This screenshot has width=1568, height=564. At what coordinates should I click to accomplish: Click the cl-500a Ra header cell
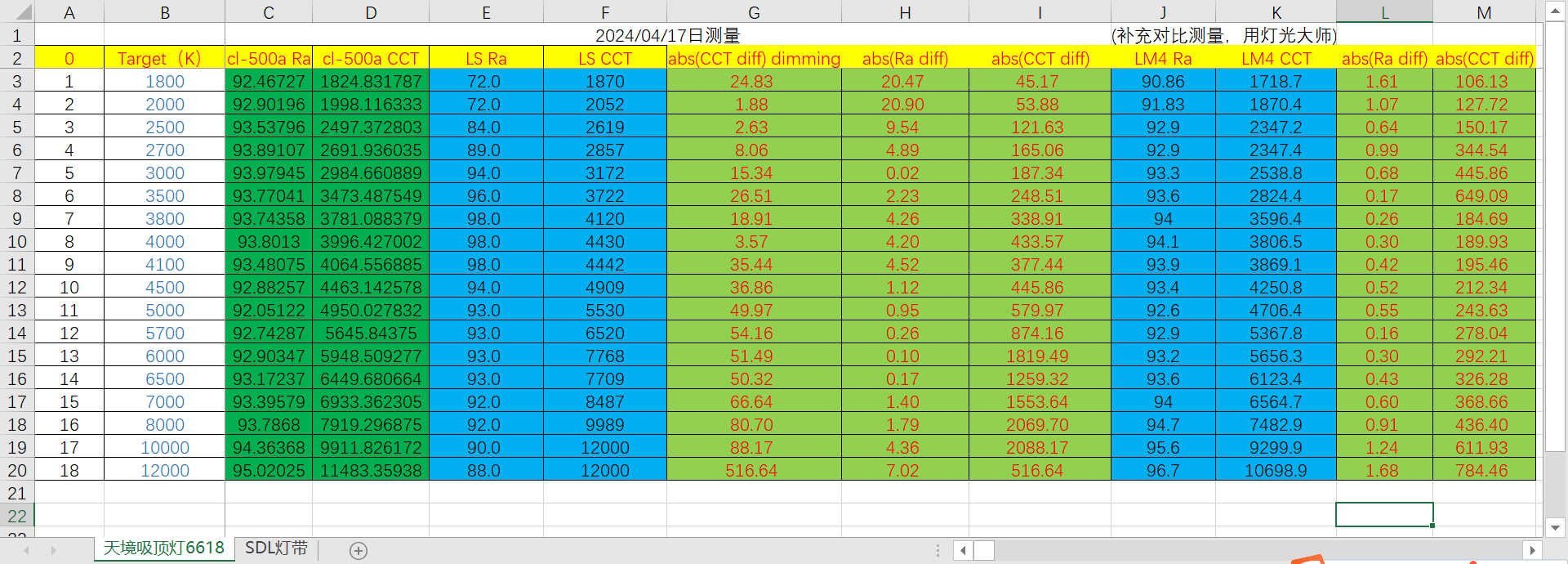coord(269,58)
